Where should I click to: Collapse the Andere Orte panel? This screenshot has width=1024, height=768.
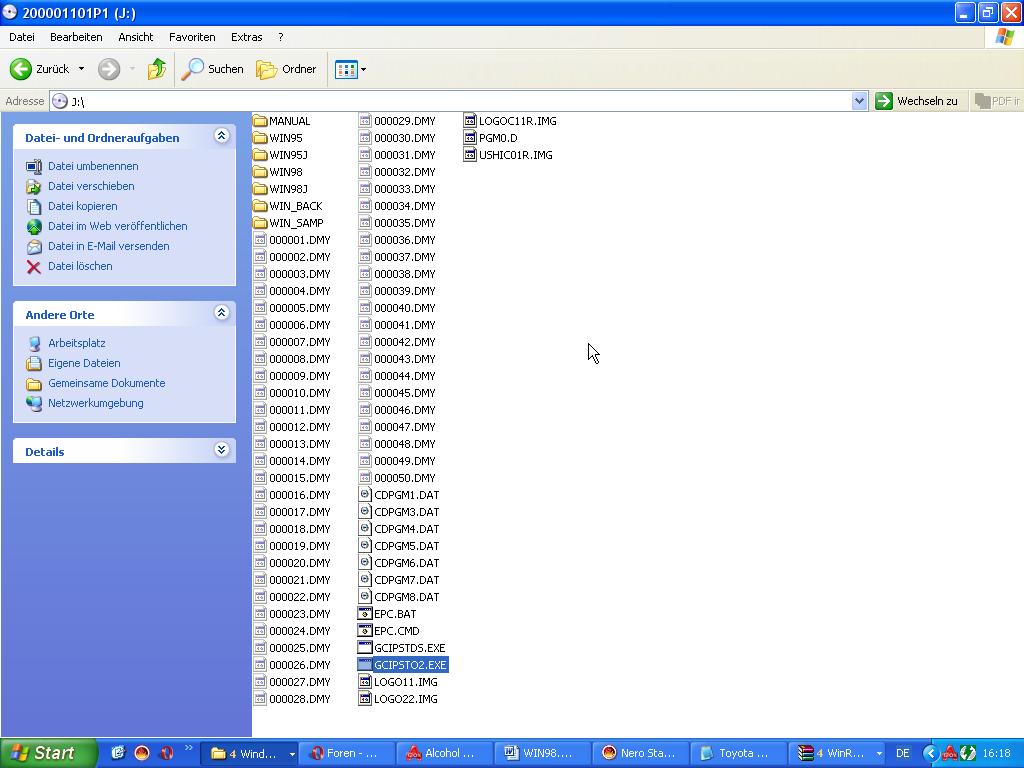221,313
